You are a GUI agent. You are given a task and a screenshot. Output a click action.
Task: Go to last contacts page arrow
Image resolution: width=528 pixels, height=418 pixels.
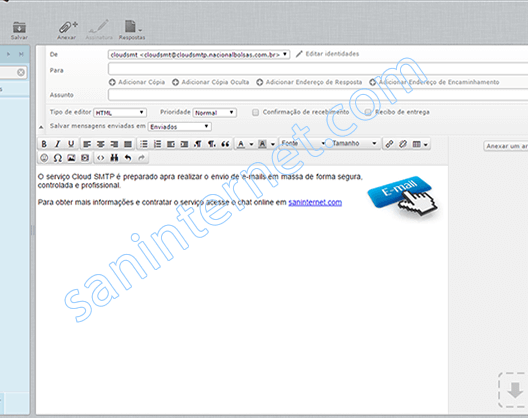21,54
